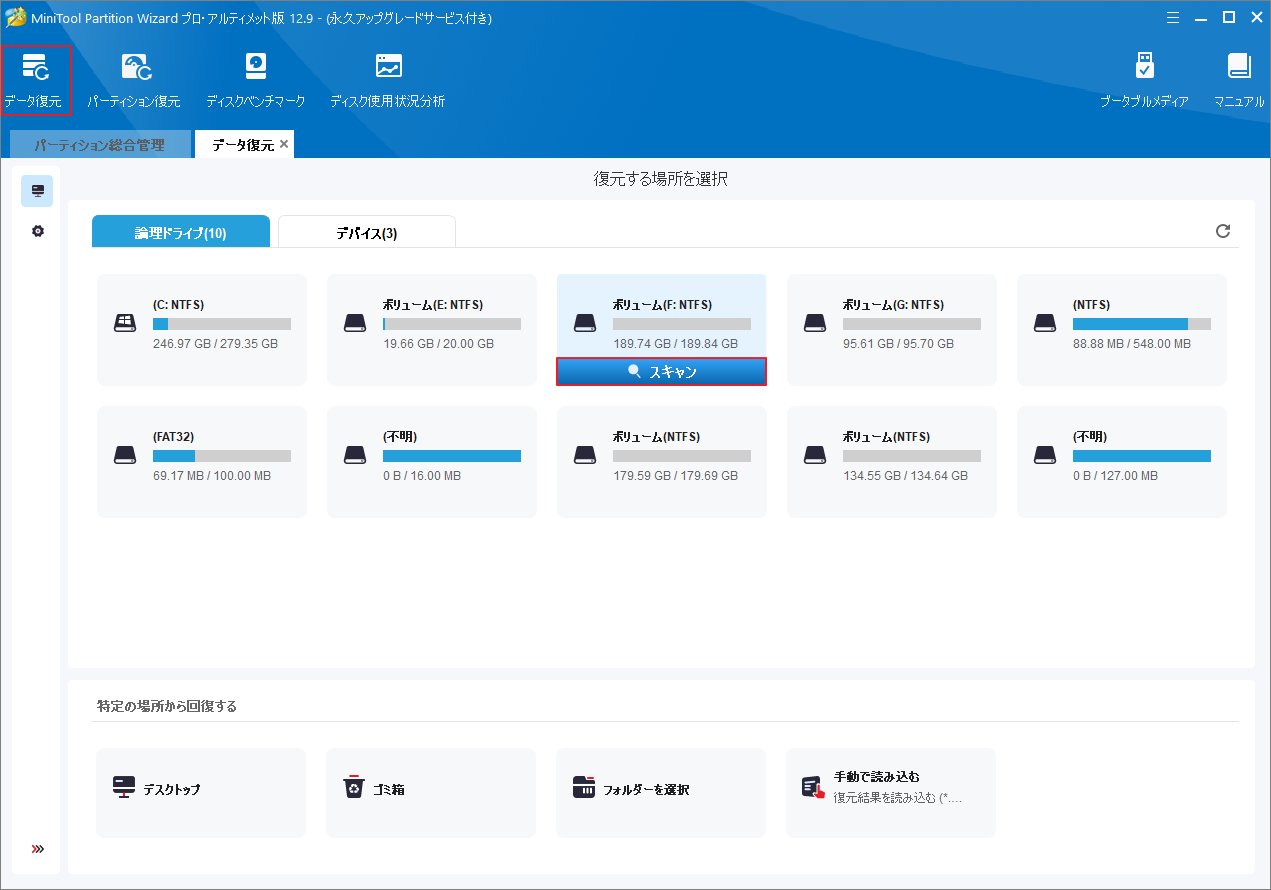This screenshot has width=1271, height=890.
Task: Select the (FAT32) partition card
Action: tap(202, 462)
